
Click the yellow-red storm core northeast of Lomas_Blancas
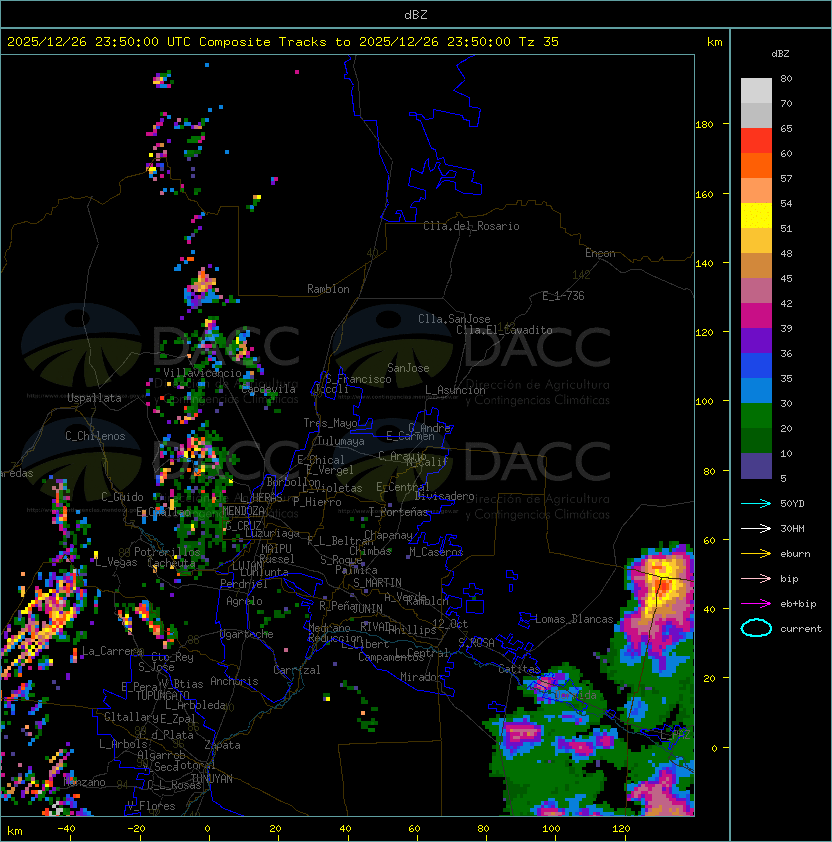pyautogui.click(x=661, y=583)
